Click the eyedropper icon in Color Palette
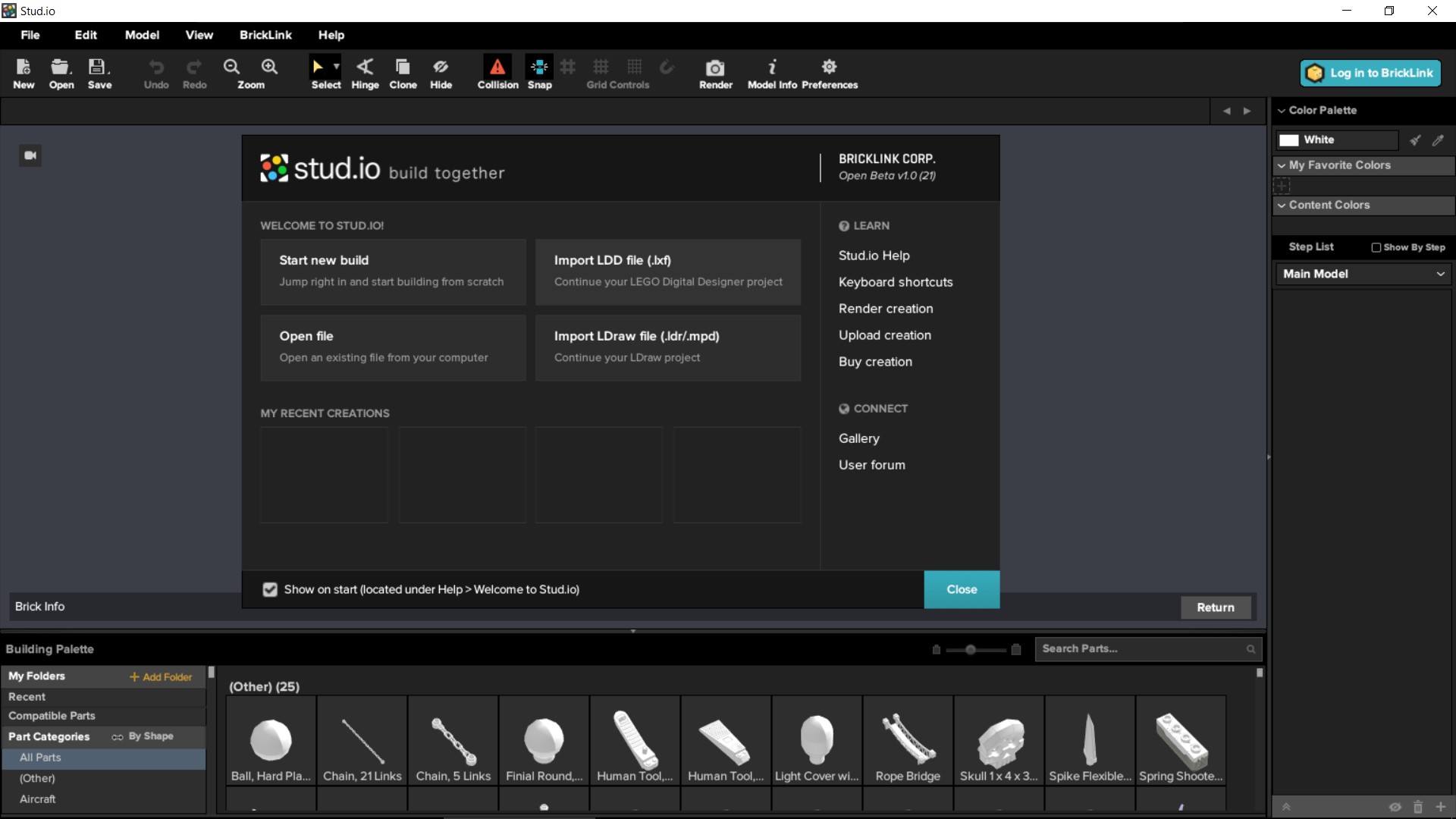Viewport: 1456px width, 819px height. pos(1438,140)
